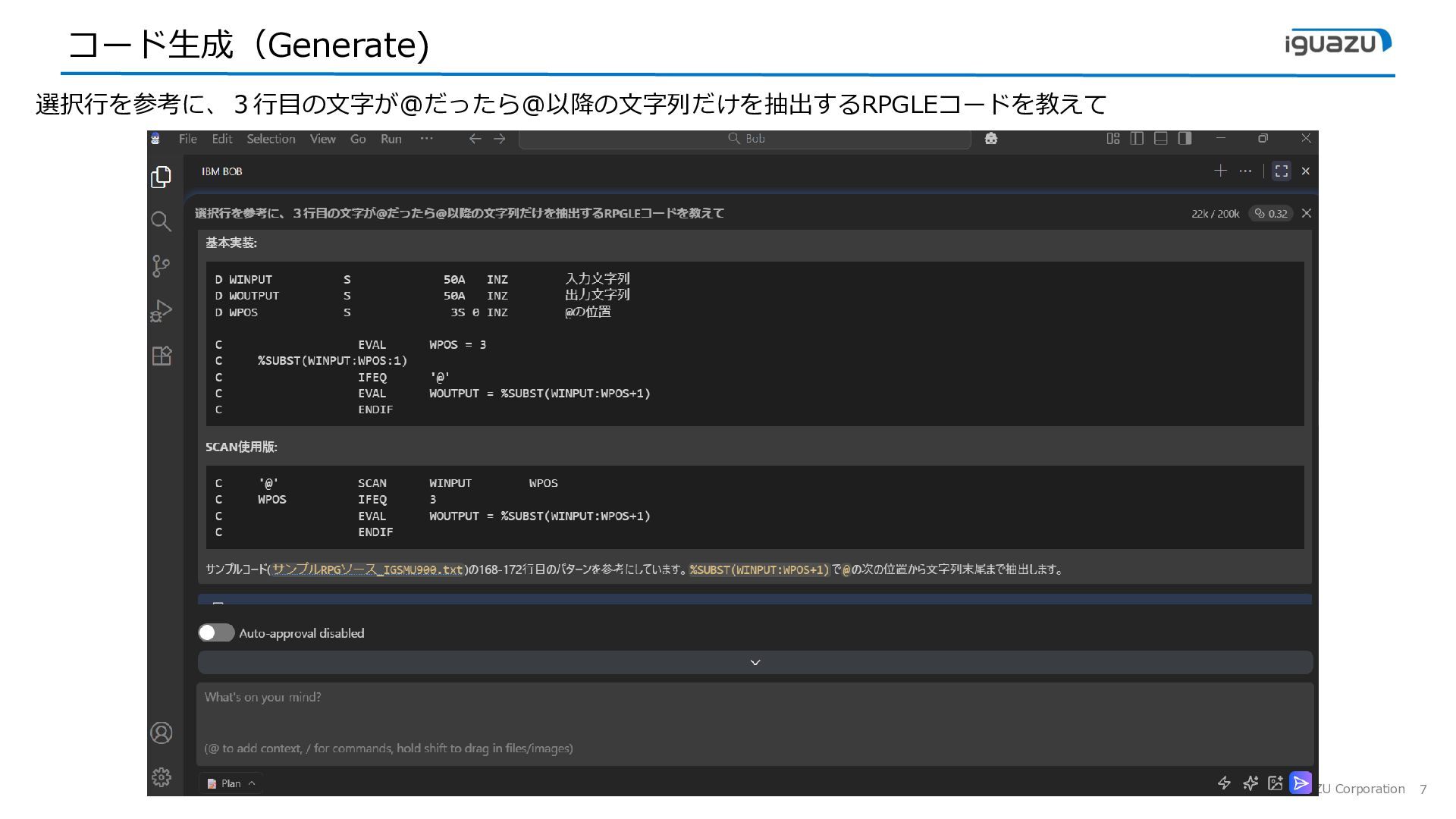
Task: Click the WPOS IFEQ 3 code line
Action: [x=326, y=500]
